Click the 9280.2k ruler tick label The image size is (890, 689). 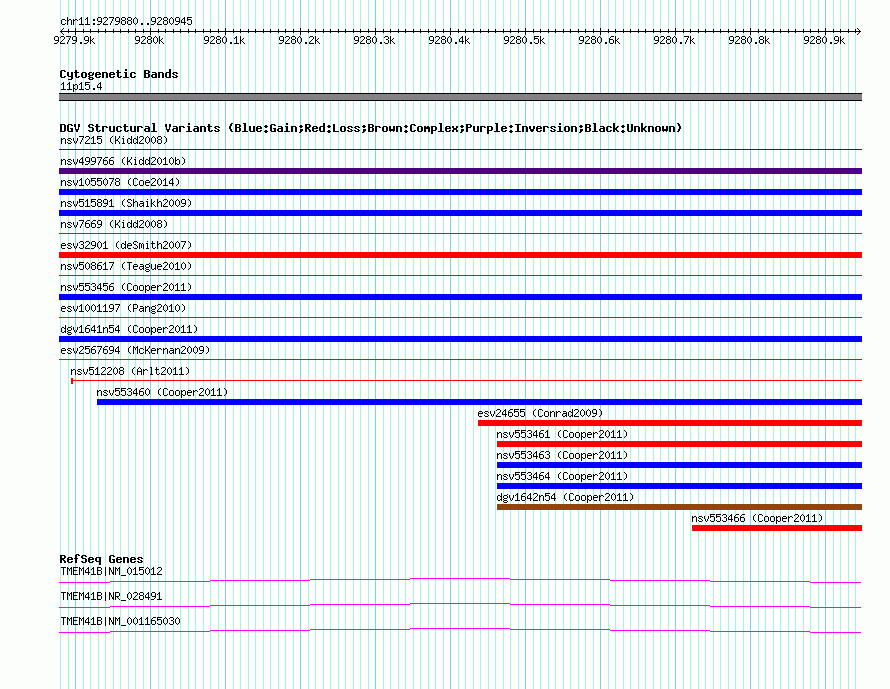point(299,40)
